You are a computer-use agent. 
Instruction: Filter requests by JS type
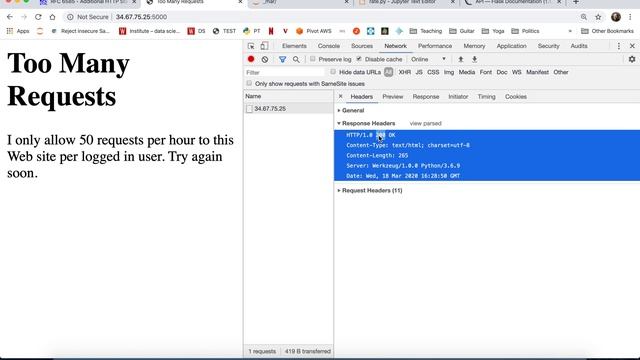click(x=419, y=72)
